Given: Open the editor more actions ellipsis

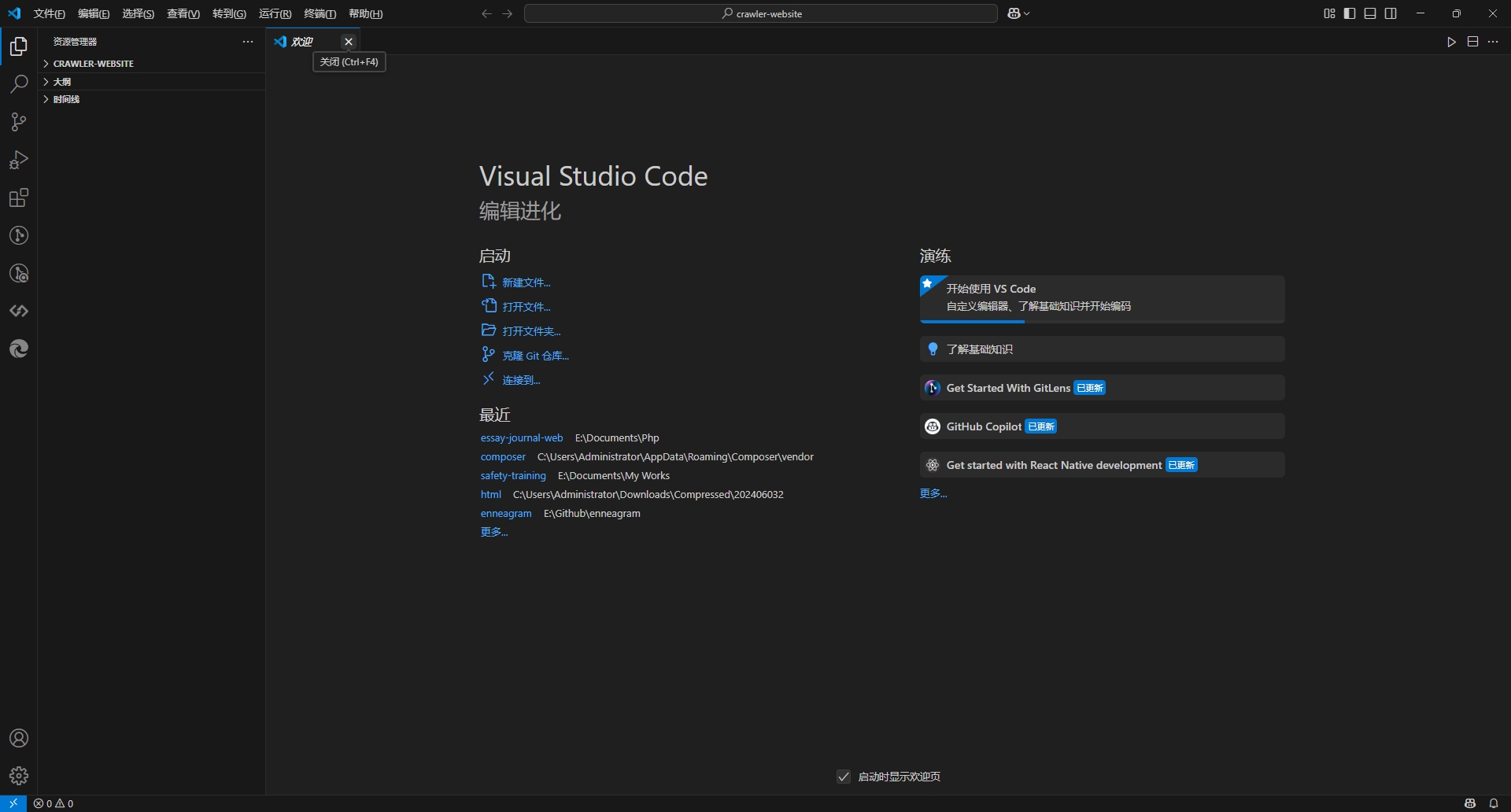Looking at the screenshot, I should click(x=1493, y=42).
